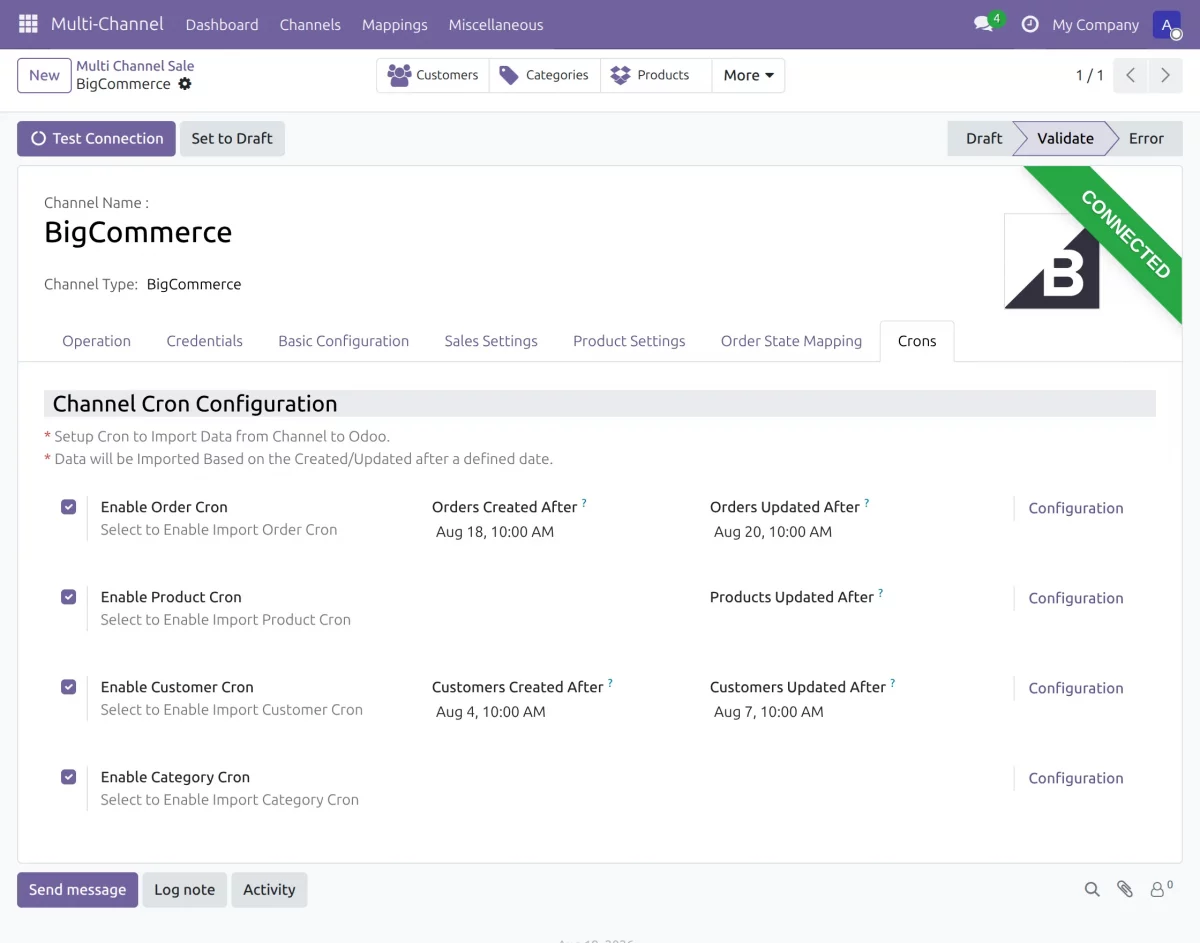Go to the previous record arrow

(x=1130, y=75)
